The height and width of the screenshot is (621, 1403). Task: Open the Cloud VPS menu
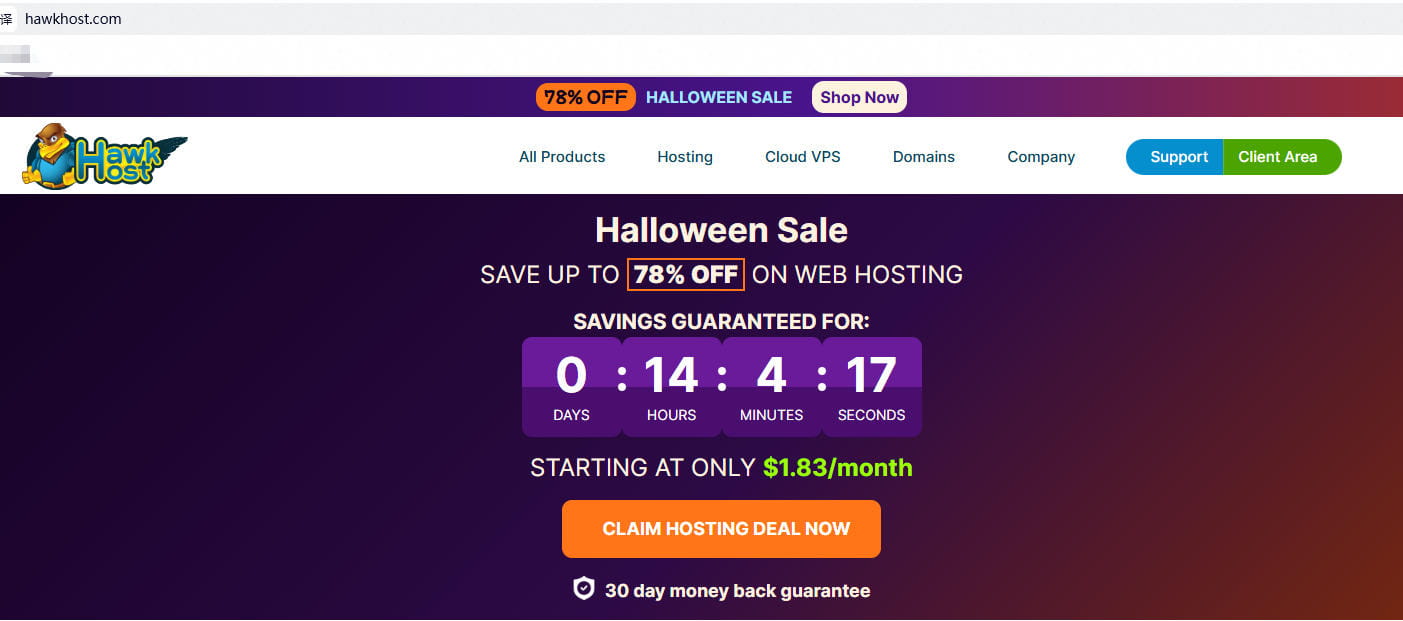click(x=803, y=157)
